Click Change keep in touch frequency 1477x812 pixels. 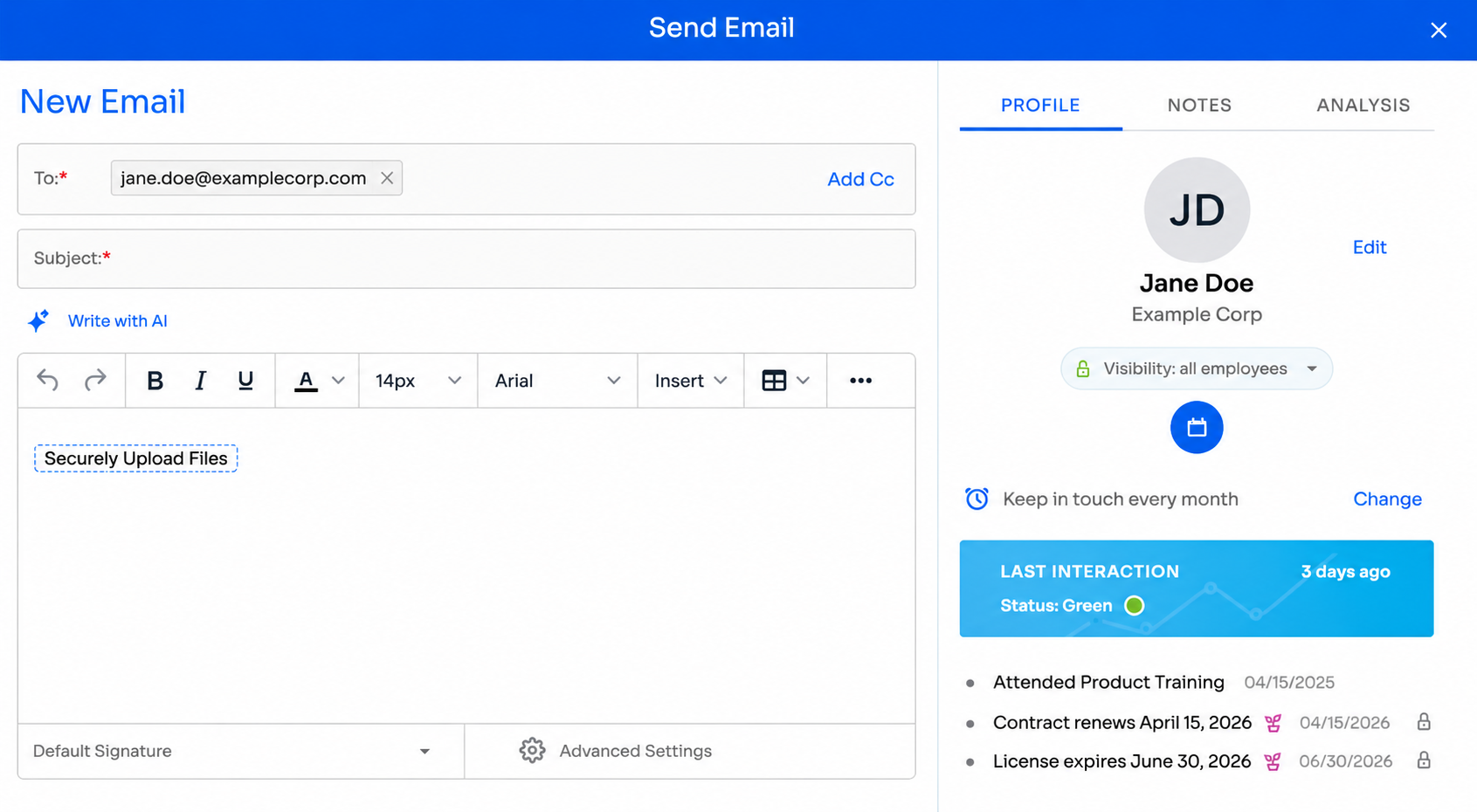click(1387, 499)
